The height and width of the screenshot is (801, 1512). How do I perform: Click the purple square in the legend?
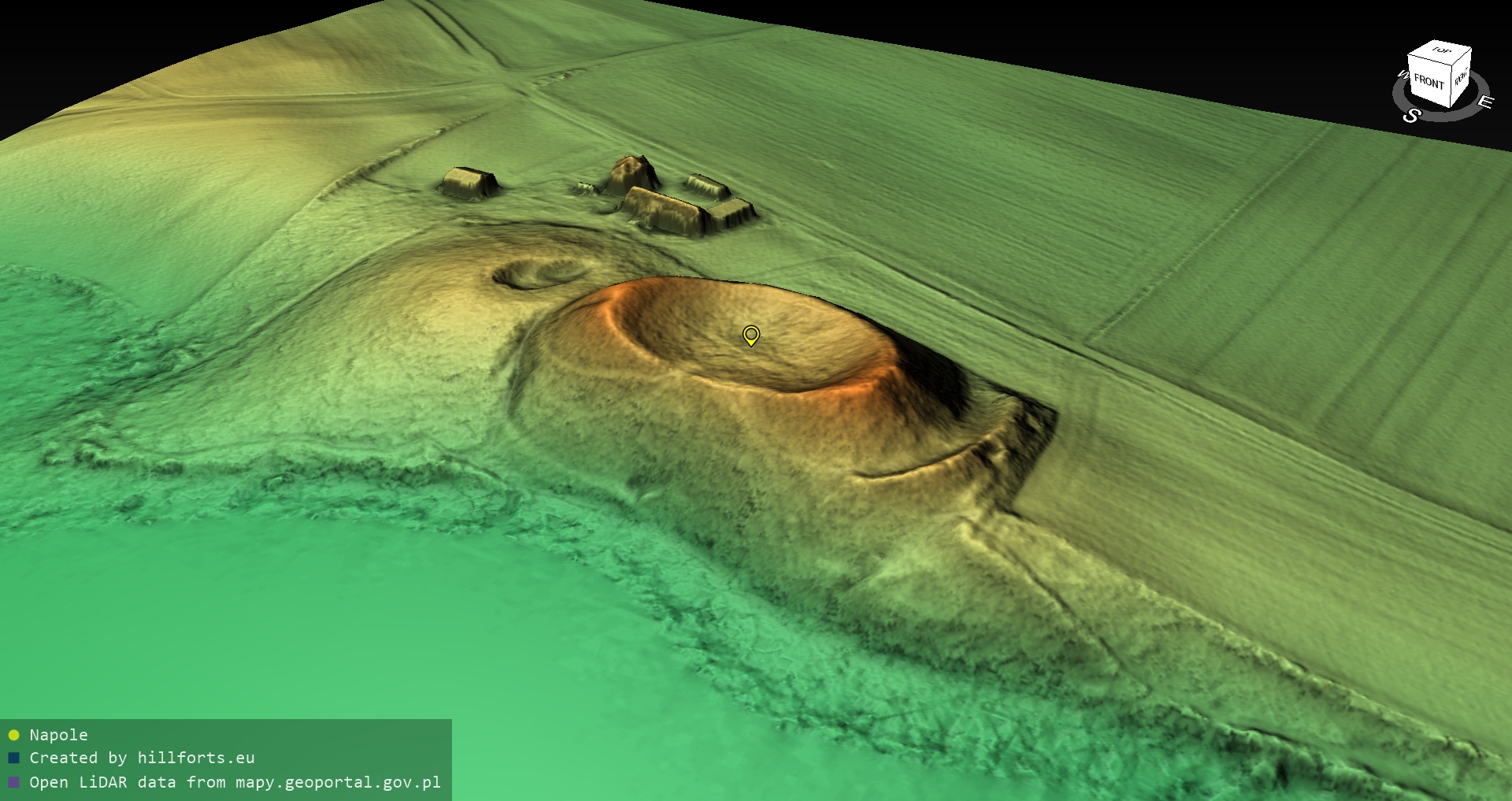click(13, 783)
